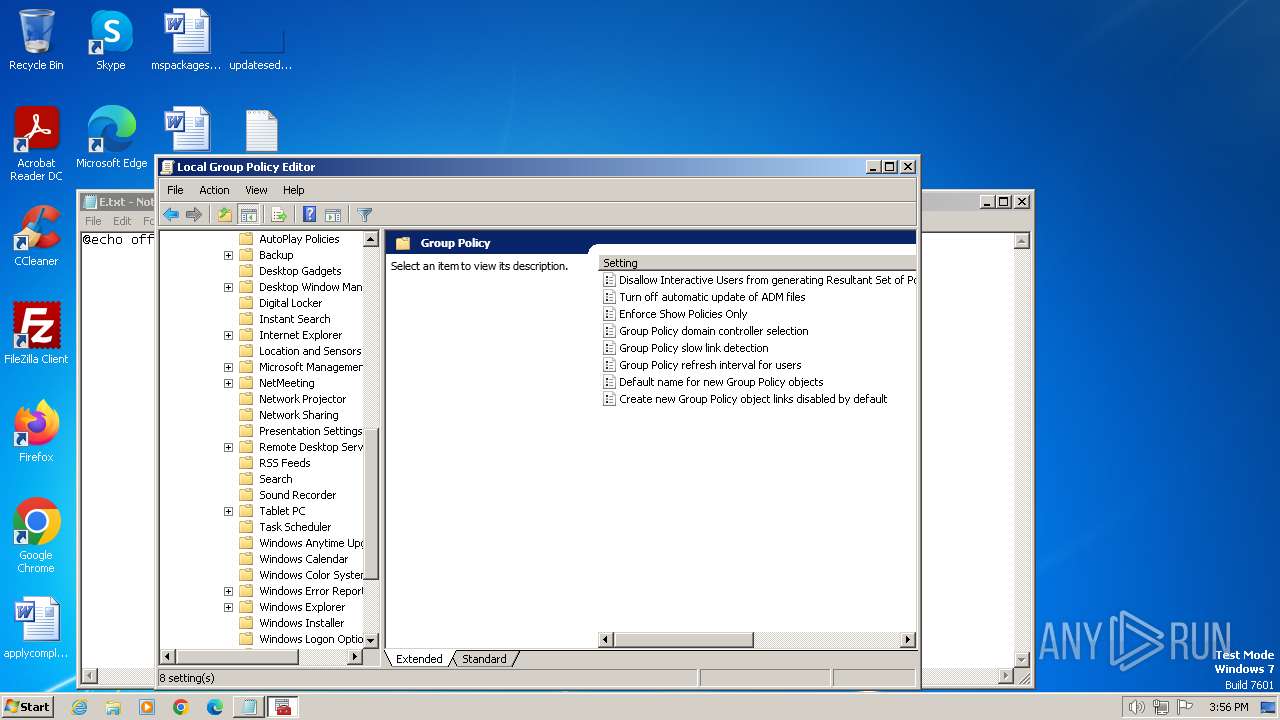Open the Help menu
This screenshot has width=1280, height=720.
click(293, 190)
